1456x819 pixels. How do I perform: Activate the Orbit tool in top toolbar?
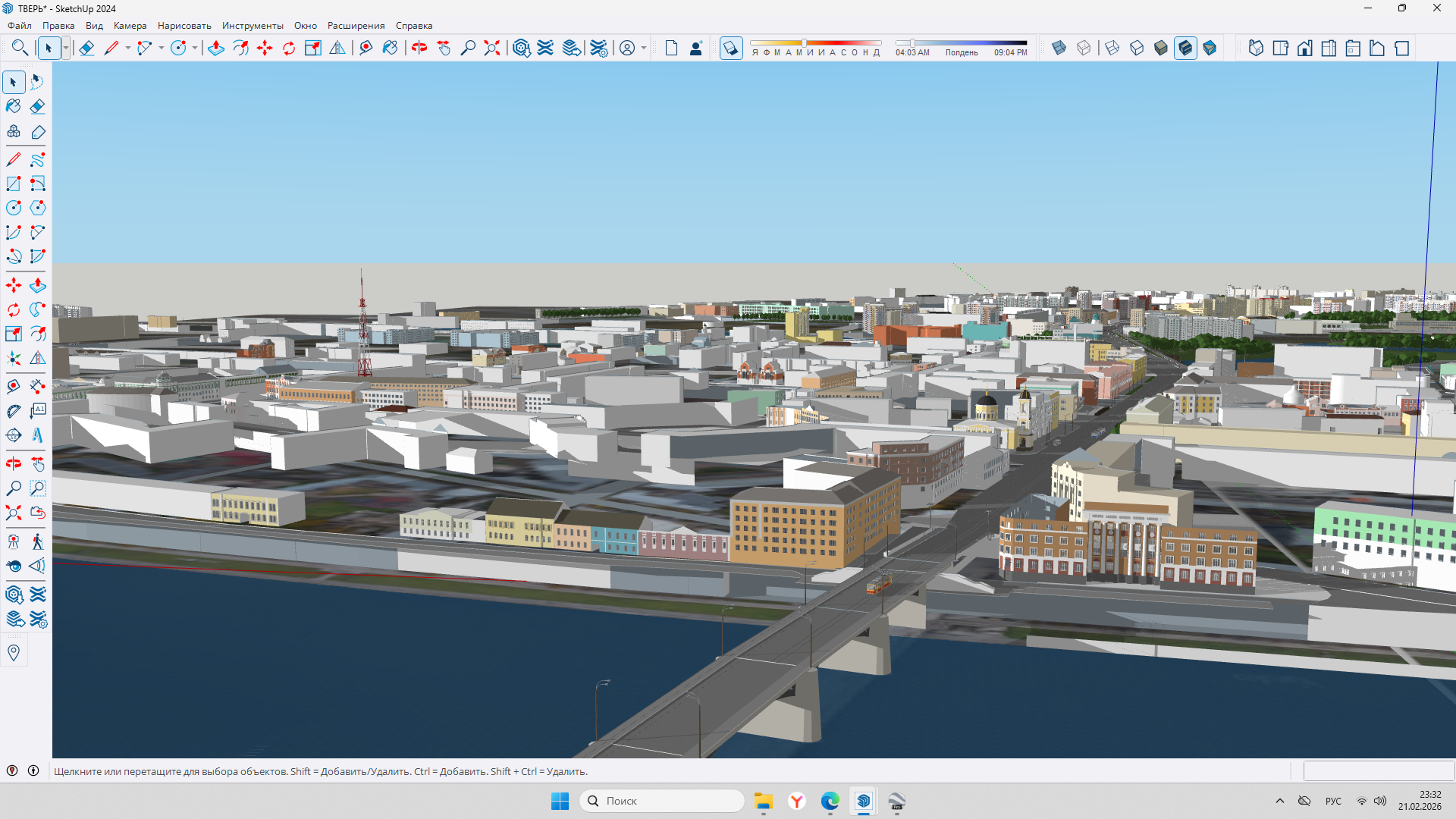tap(419, 49)
